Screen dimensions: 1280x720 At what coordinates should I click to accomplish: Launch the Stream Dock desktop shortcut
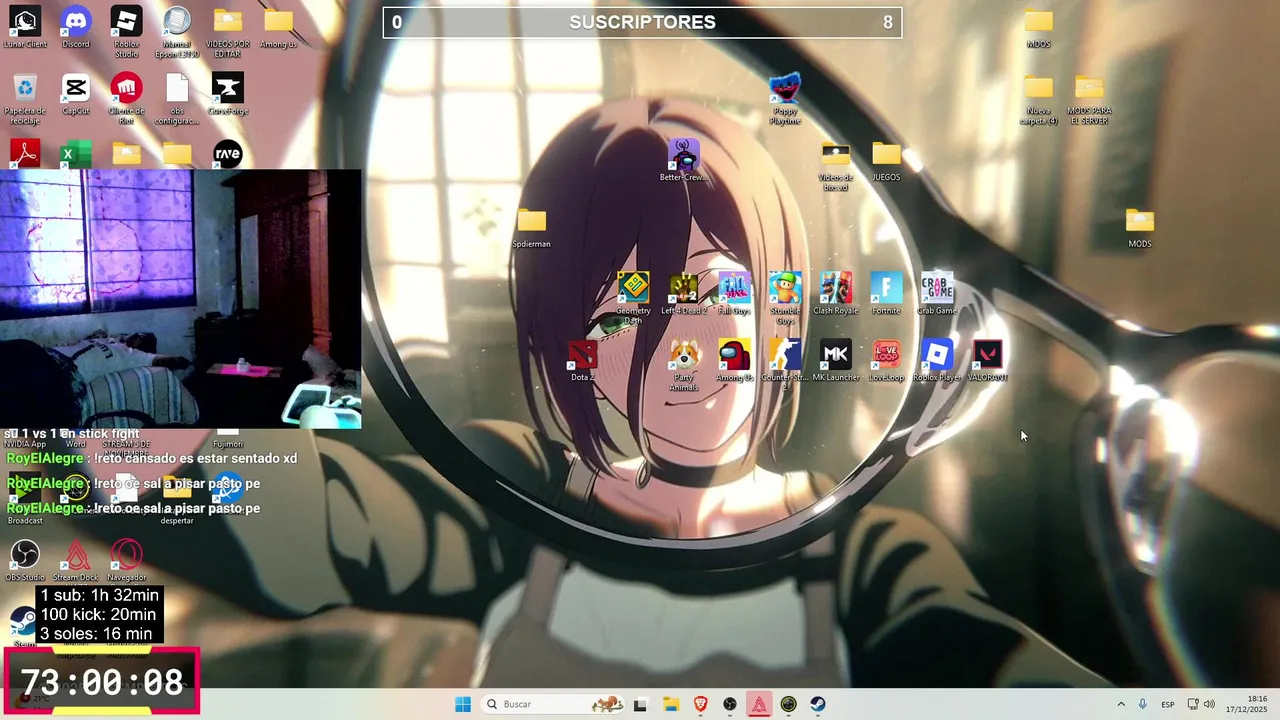point(76,561)
